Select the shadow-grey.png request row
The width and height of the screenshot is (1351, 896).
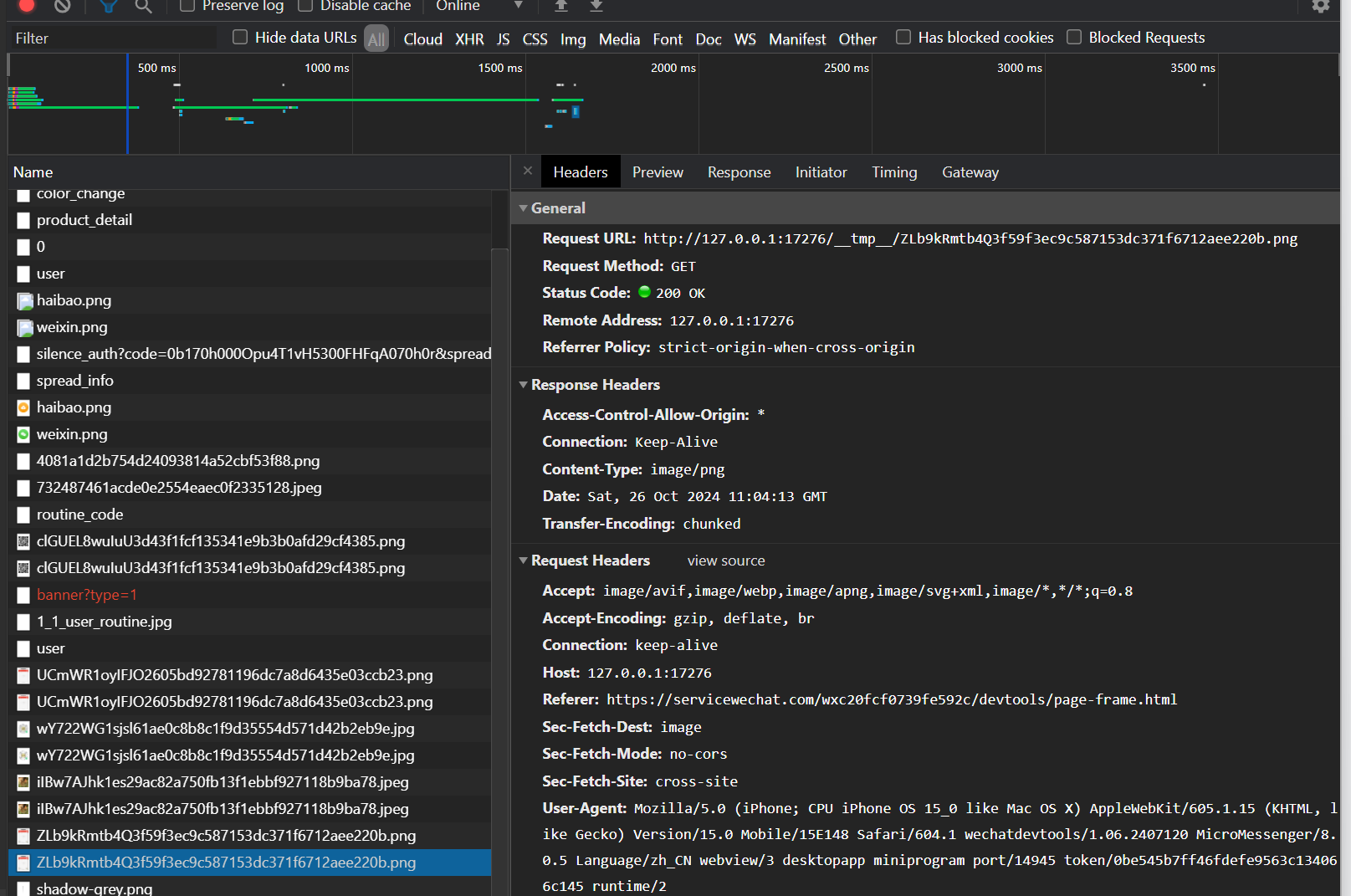pyautogui.click(x=250, y=888)
